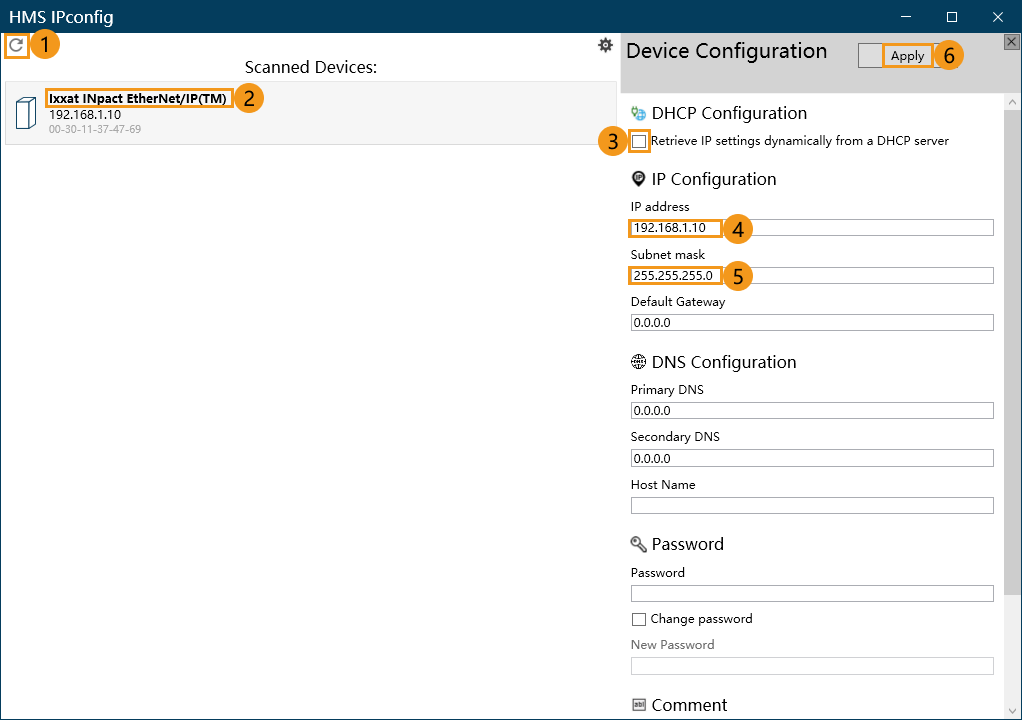Tick the Change password checkbox
Image resolution: width=1022 pixels, height=720 pixels.
(x=639, y=619)
